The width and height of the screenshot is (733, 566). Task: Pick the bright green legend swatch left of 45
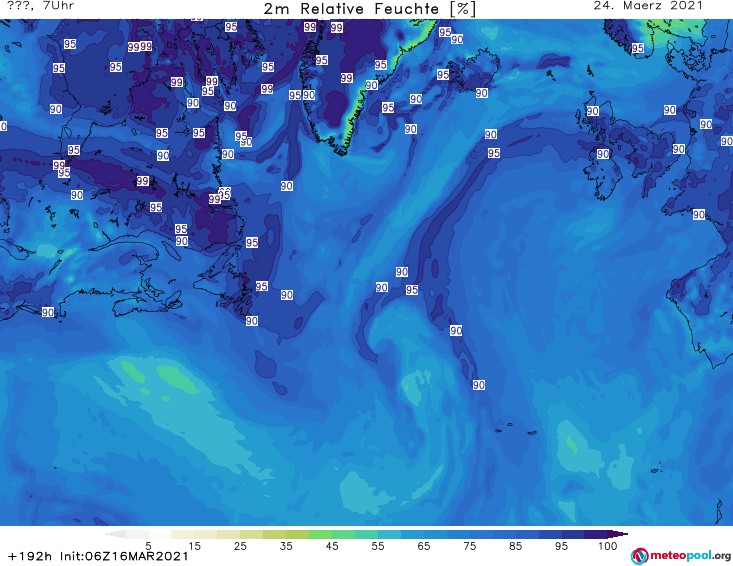pos(320,534)
